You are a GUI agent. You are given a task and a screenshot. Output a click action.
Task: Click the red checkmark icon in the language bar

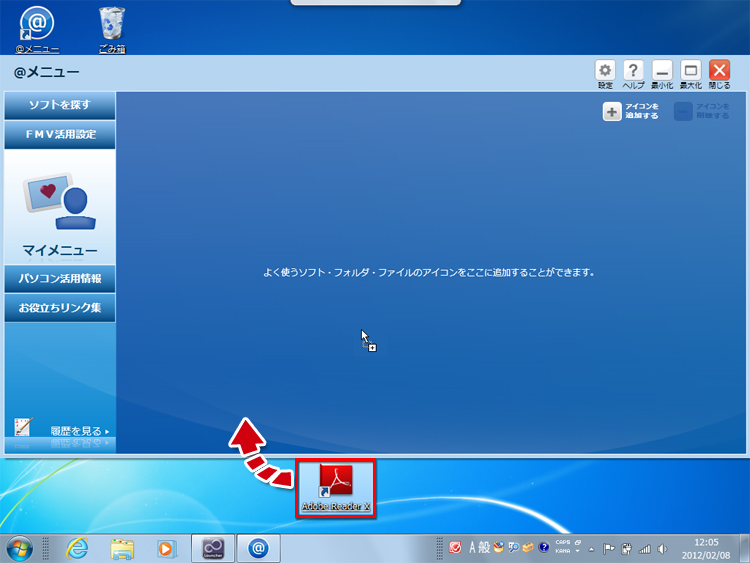tap(455, 547)
